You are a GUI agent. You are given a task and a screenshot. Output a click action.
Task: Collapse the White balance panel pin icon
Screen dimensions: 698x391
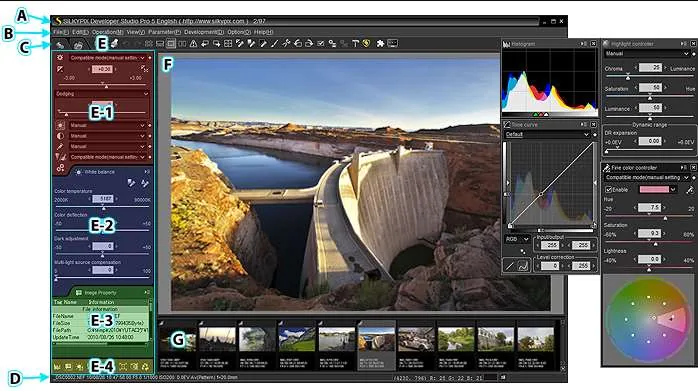(x=146, y=172)
